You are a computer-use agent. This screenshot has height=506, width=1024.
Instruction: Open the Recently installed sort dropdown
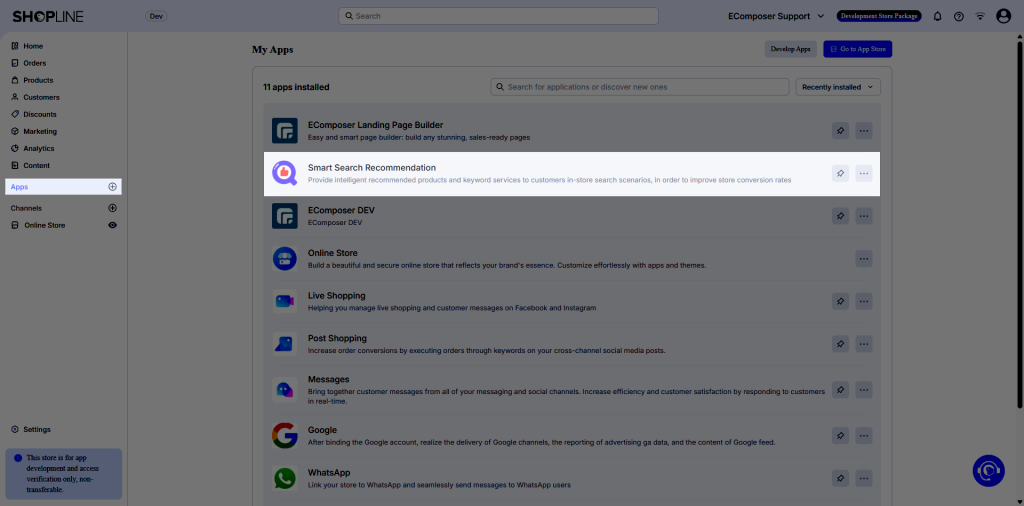(x=838, y=87)
